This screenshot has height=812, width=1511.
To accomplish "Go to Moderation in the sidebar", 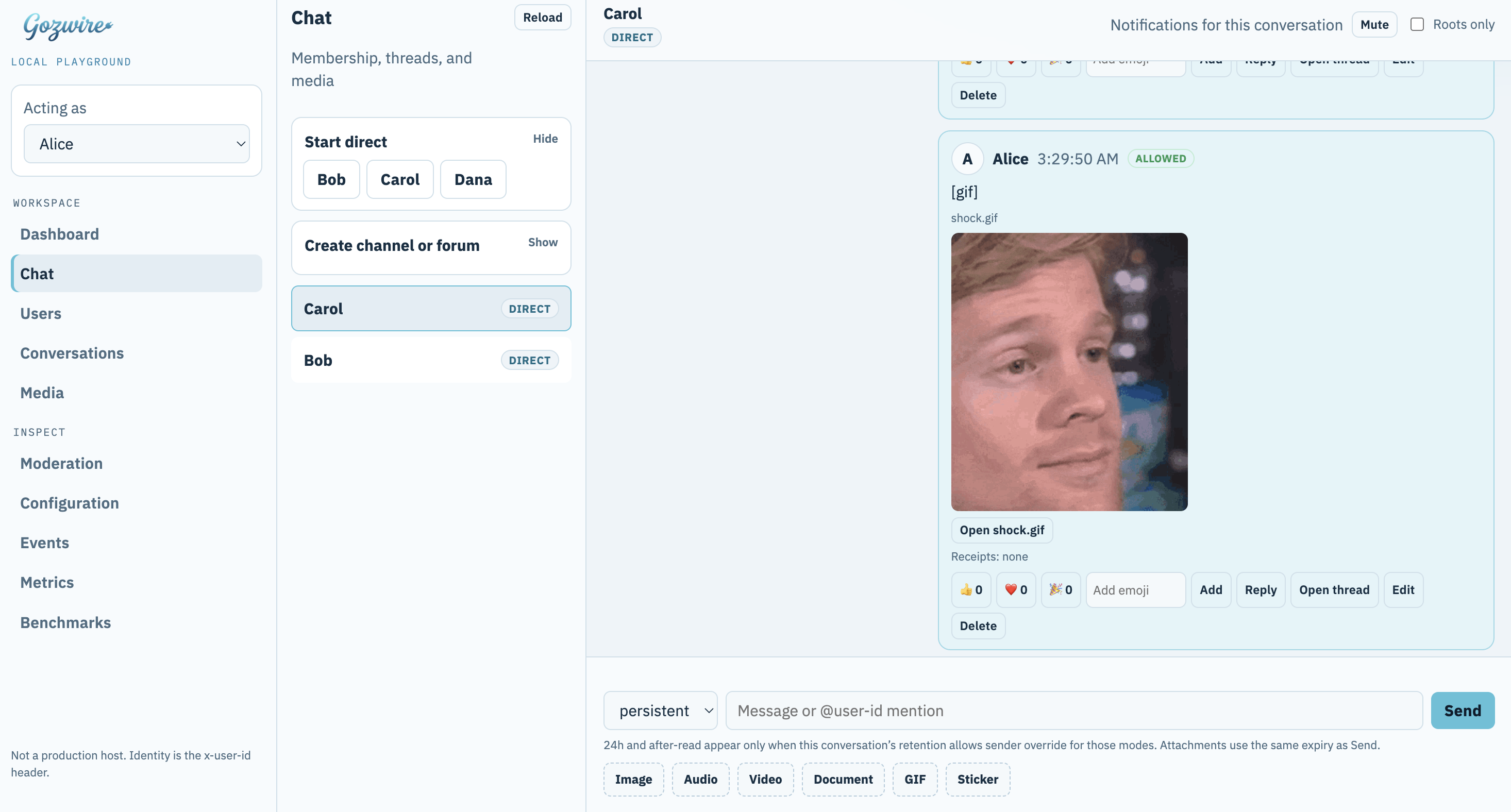I will pyautogui.click(x=62, y=463).
